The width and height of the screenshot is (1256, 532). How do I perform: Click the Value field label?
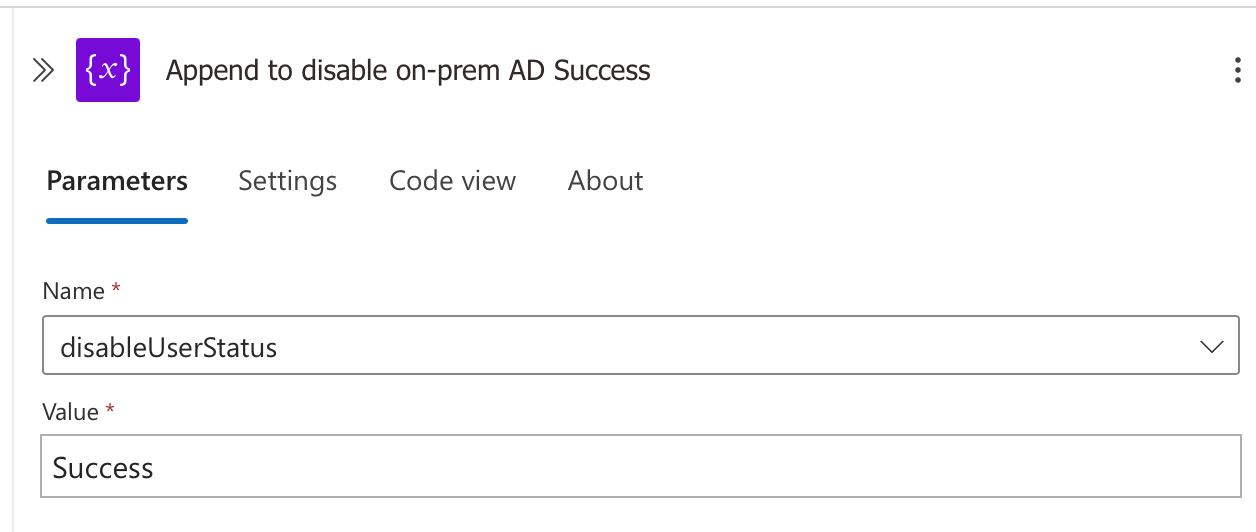(x=70, y=412)
